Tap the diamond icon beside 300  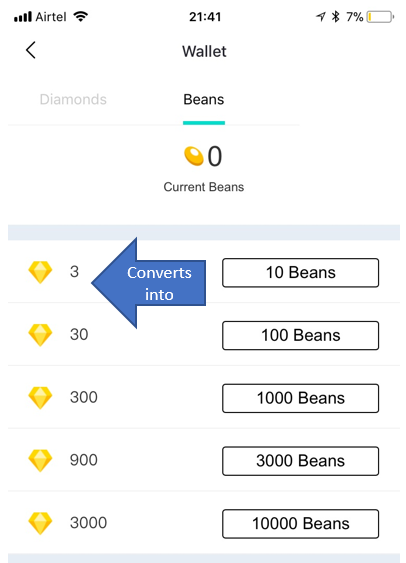(x=40, y=398)
